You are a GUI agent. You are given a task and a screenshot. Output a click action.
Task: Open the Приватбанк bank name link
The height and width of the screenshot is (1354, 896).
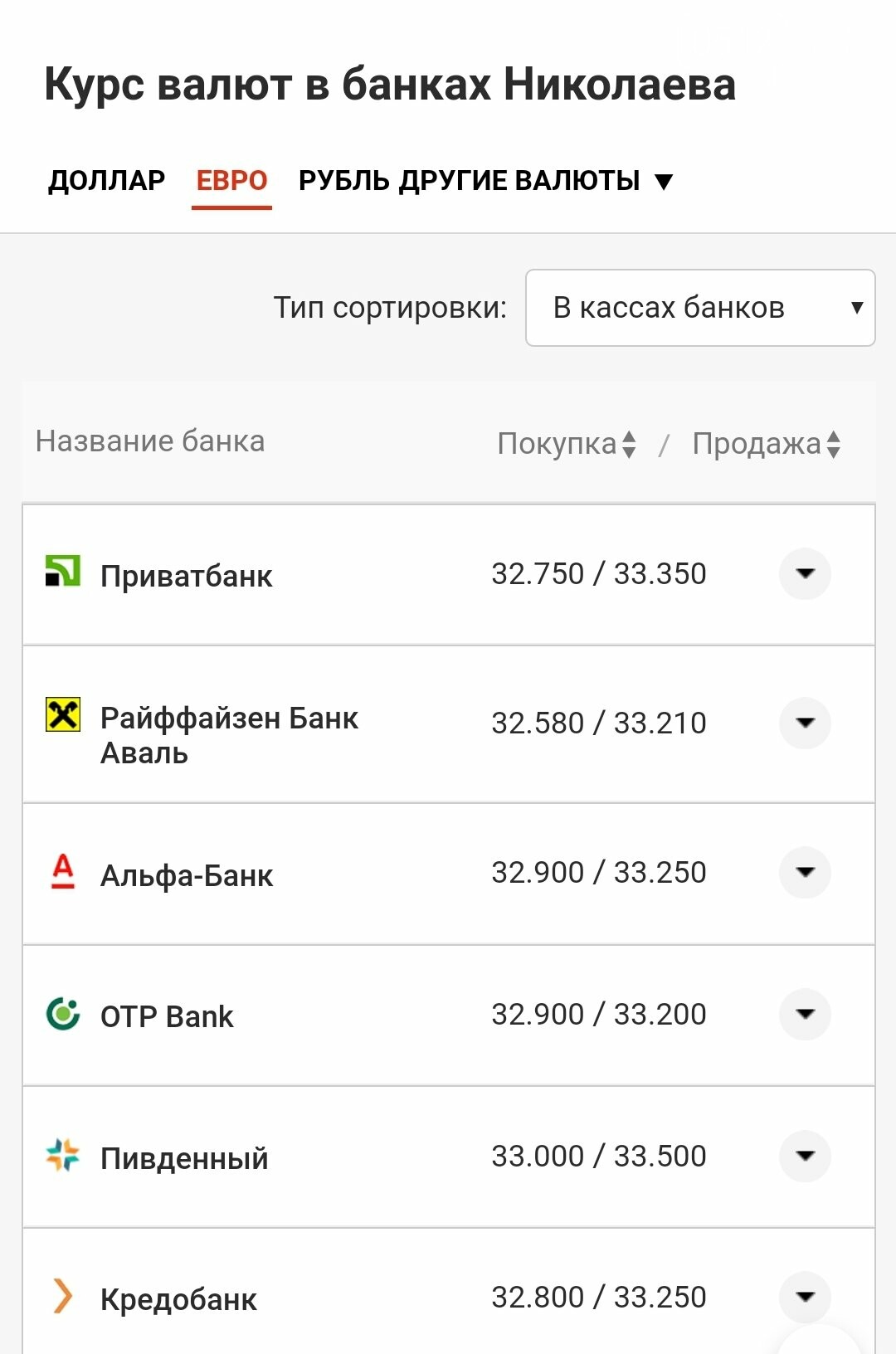click(x=187, y=576)
